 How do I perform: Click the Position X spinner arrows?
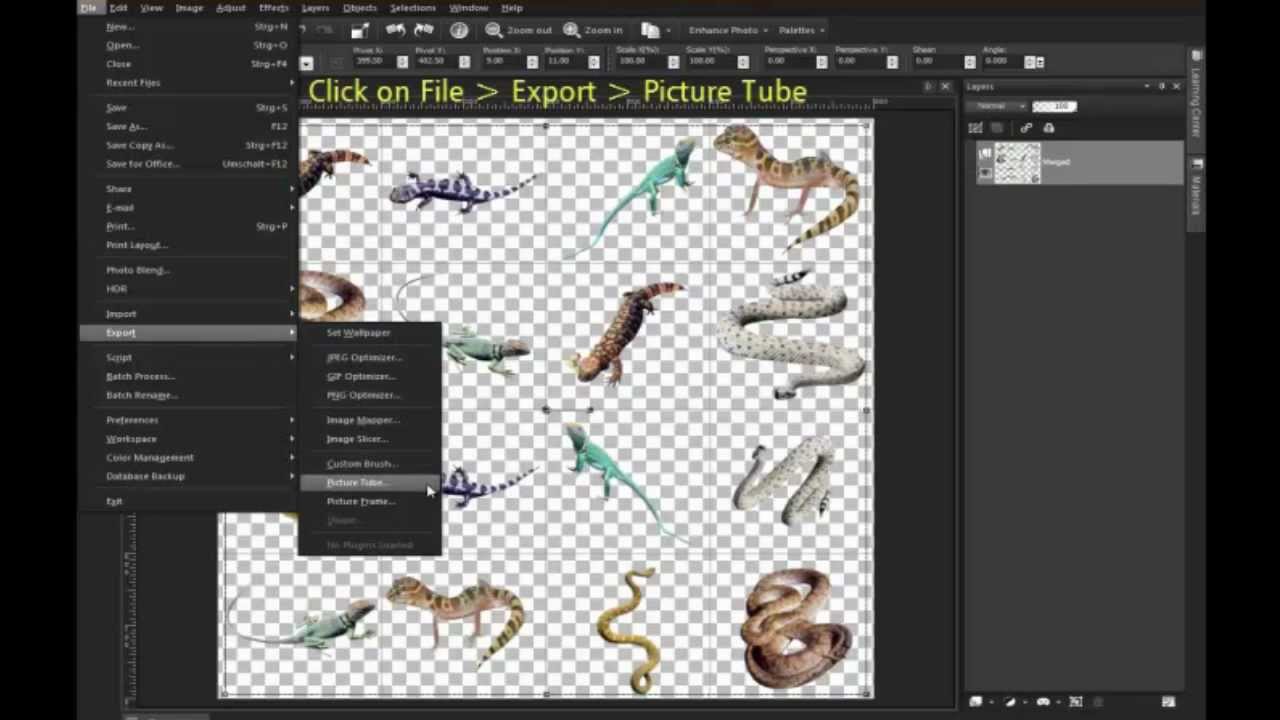[x=532, y=62]
